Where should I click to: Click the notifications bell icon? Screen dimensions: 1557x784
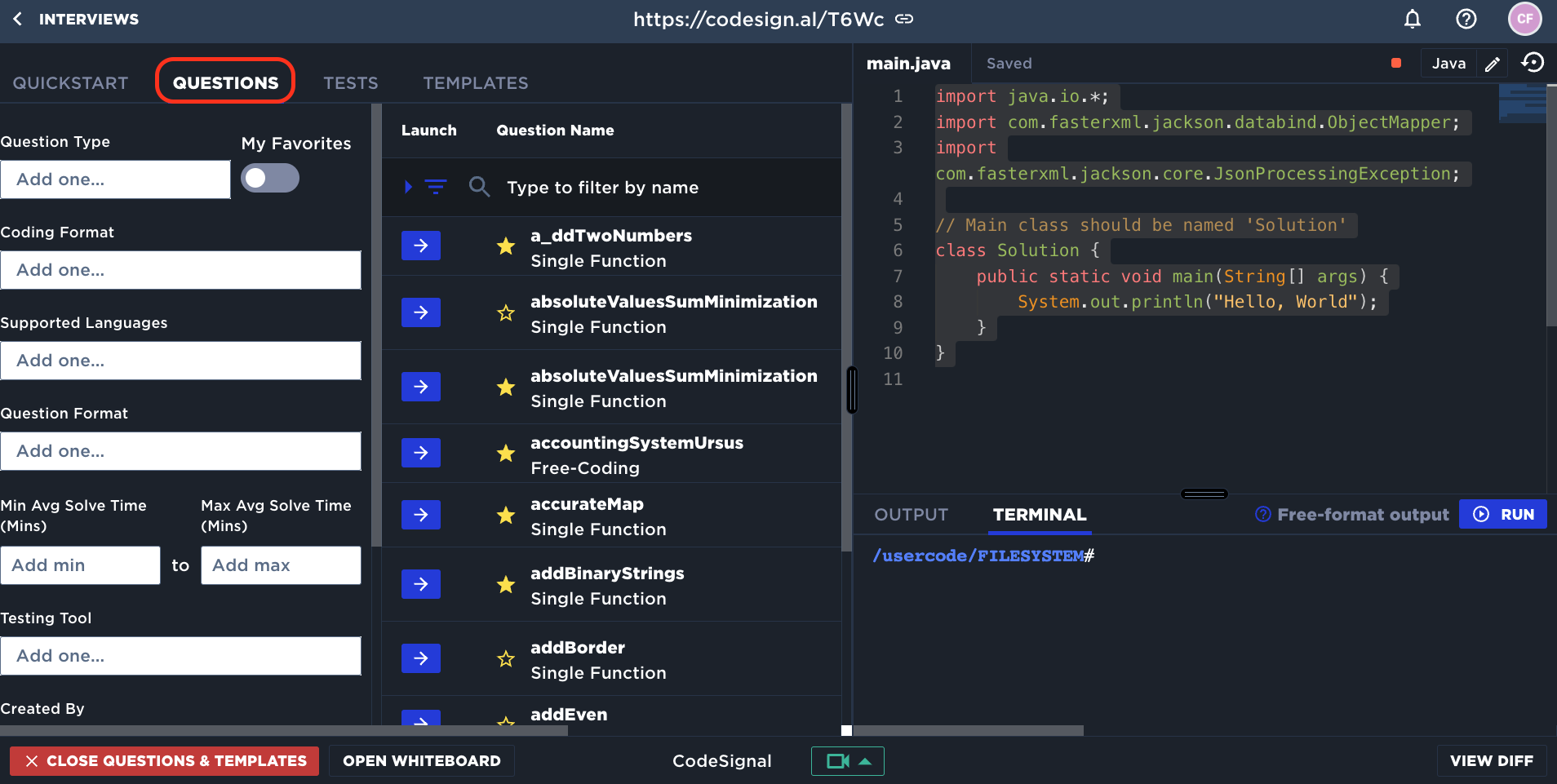point(1412,19)
